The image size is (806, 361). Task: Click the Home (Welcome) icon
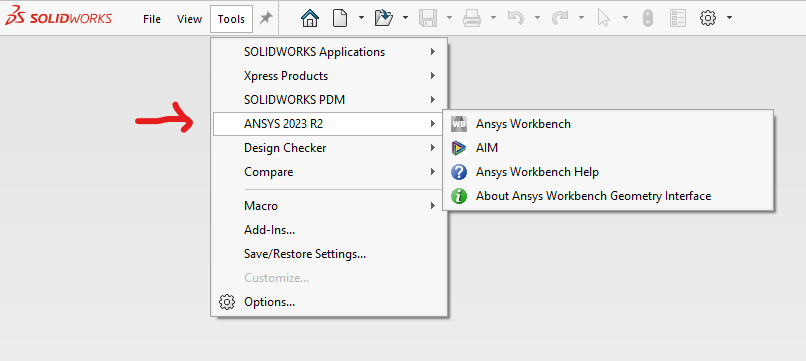pyautogui.click(x=309, y=19)
